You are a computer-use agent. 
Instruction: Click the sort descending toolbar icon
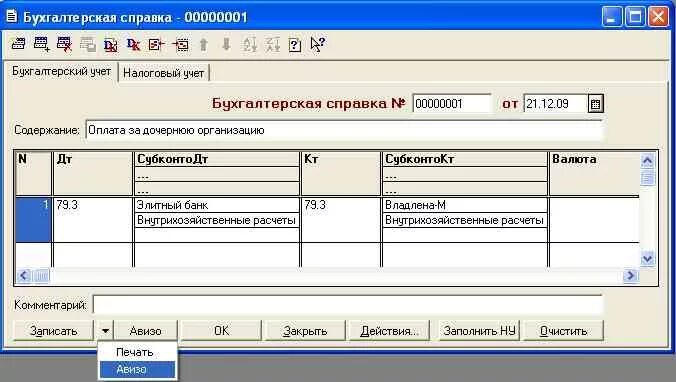[x=272, y=44]
